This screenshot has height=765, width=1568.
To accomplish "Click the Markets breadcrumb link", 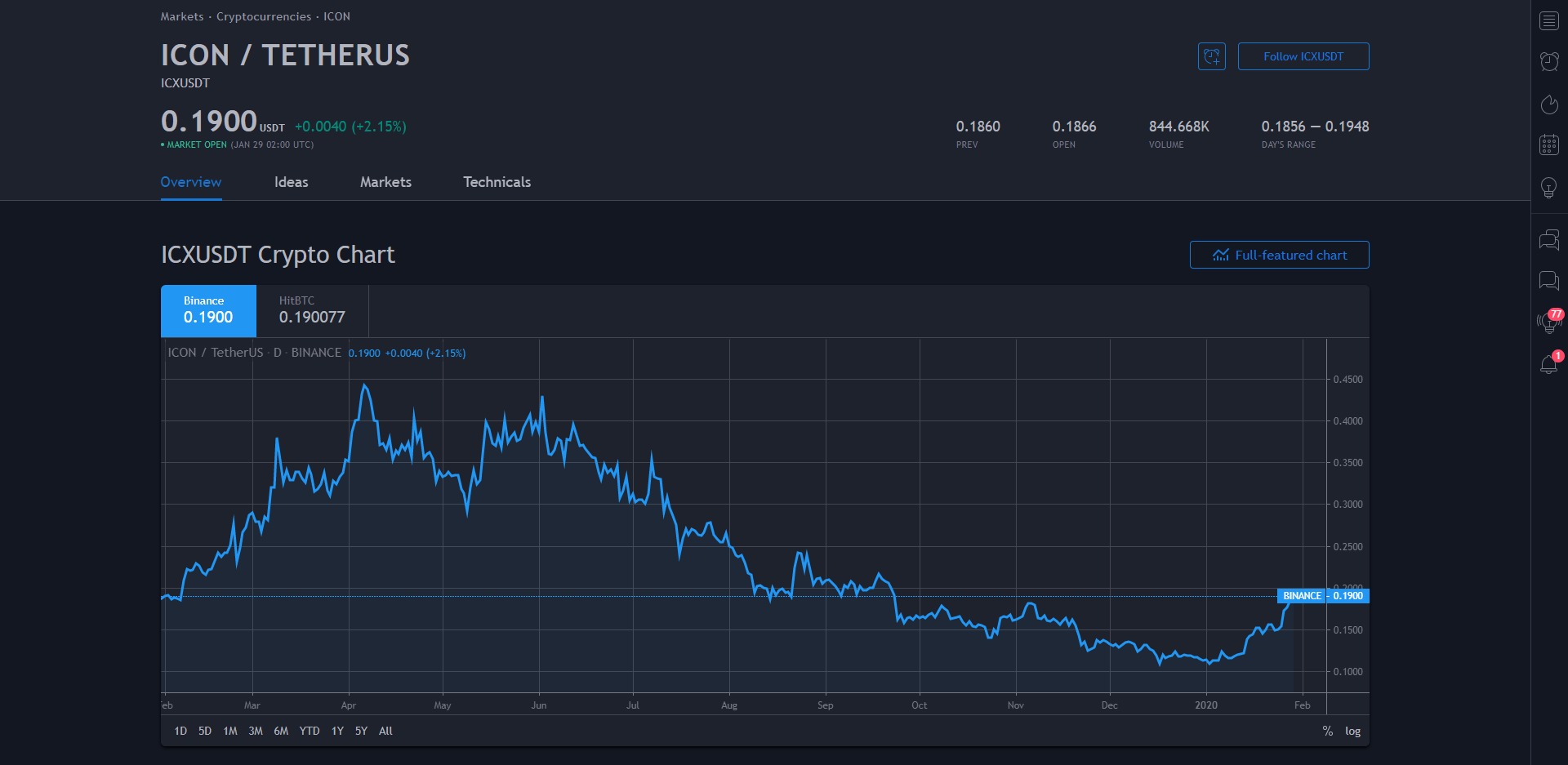I will [x=182, y=16].
